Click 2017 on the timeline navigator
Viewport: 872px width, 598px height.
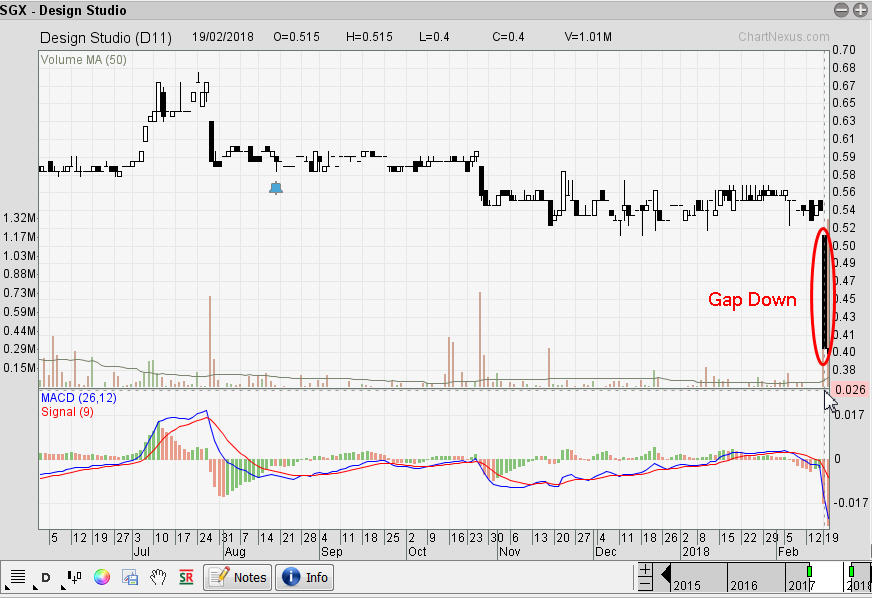801,585
